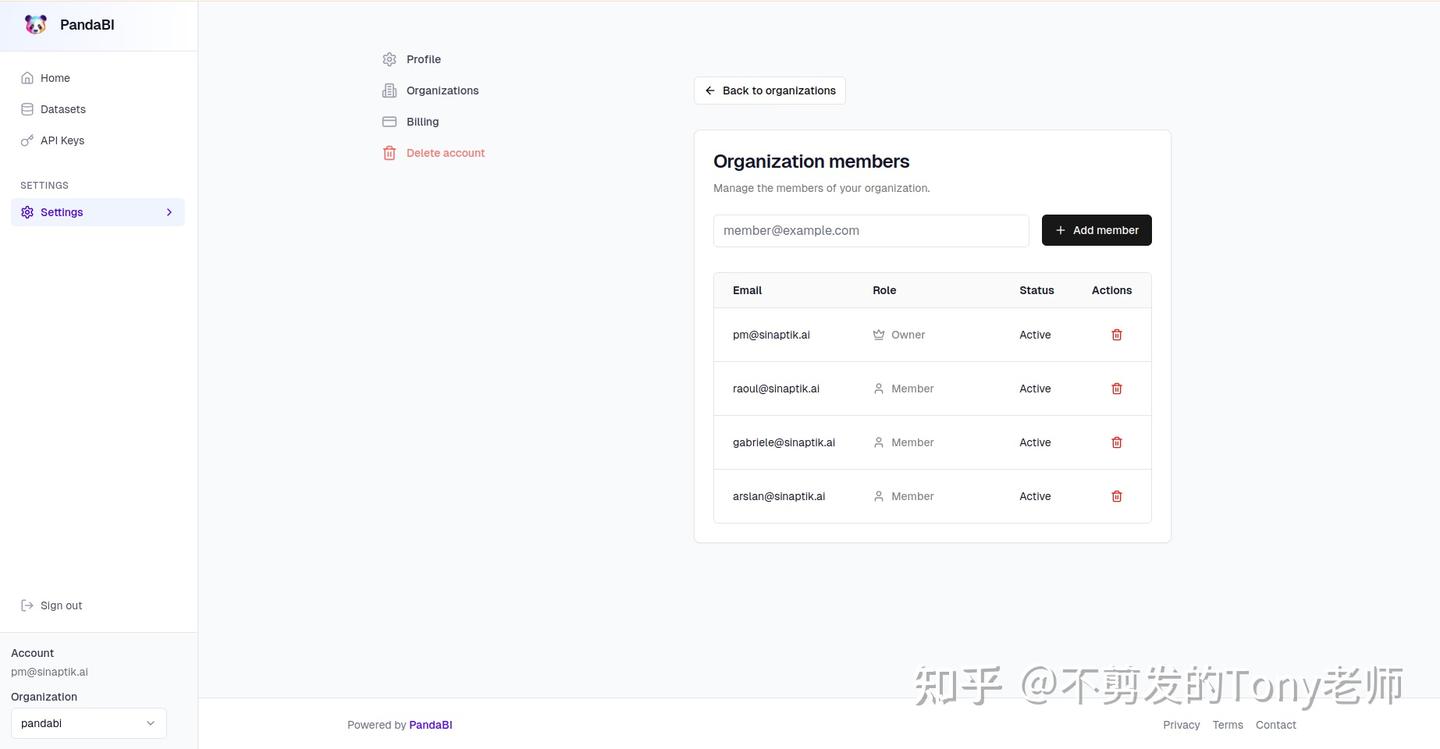Focus the member email input field
Screen dimensions: 1440x749
click(871, 230)
